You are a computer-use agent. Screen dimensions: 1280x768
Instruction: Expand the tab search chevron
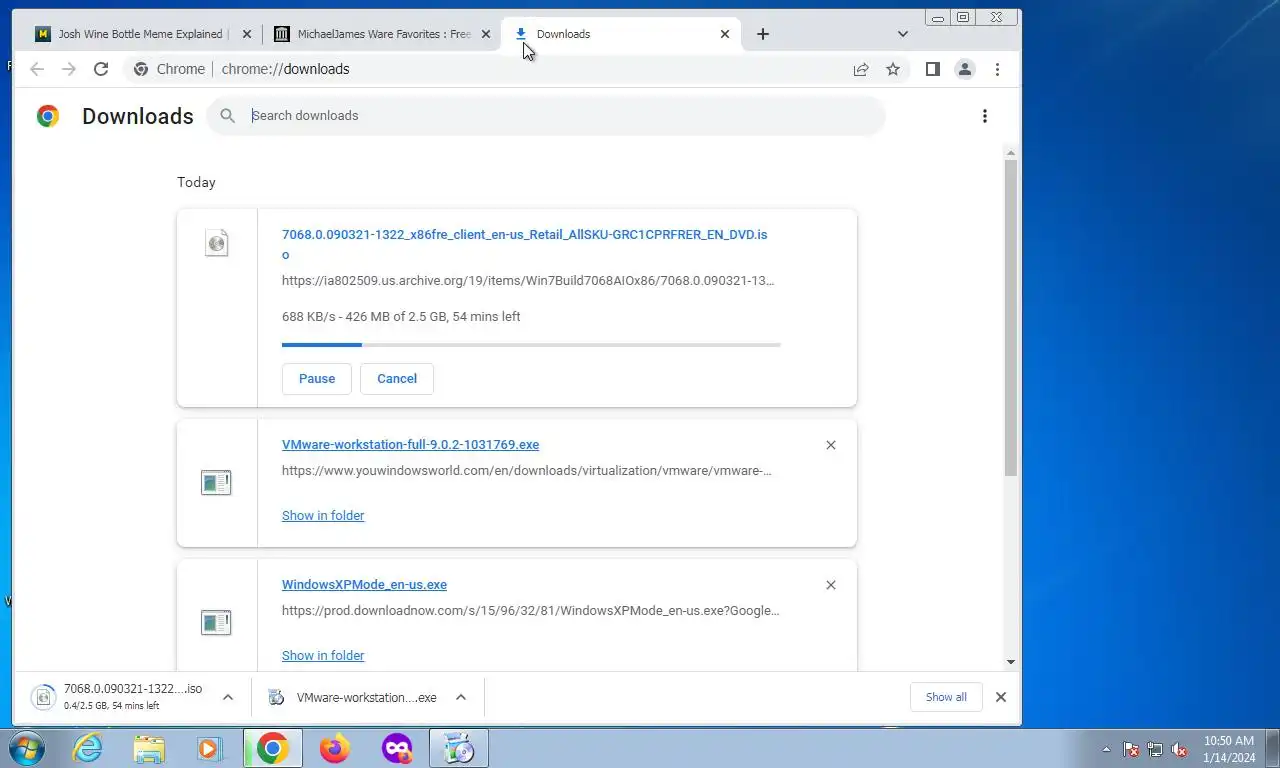point(903,34)
